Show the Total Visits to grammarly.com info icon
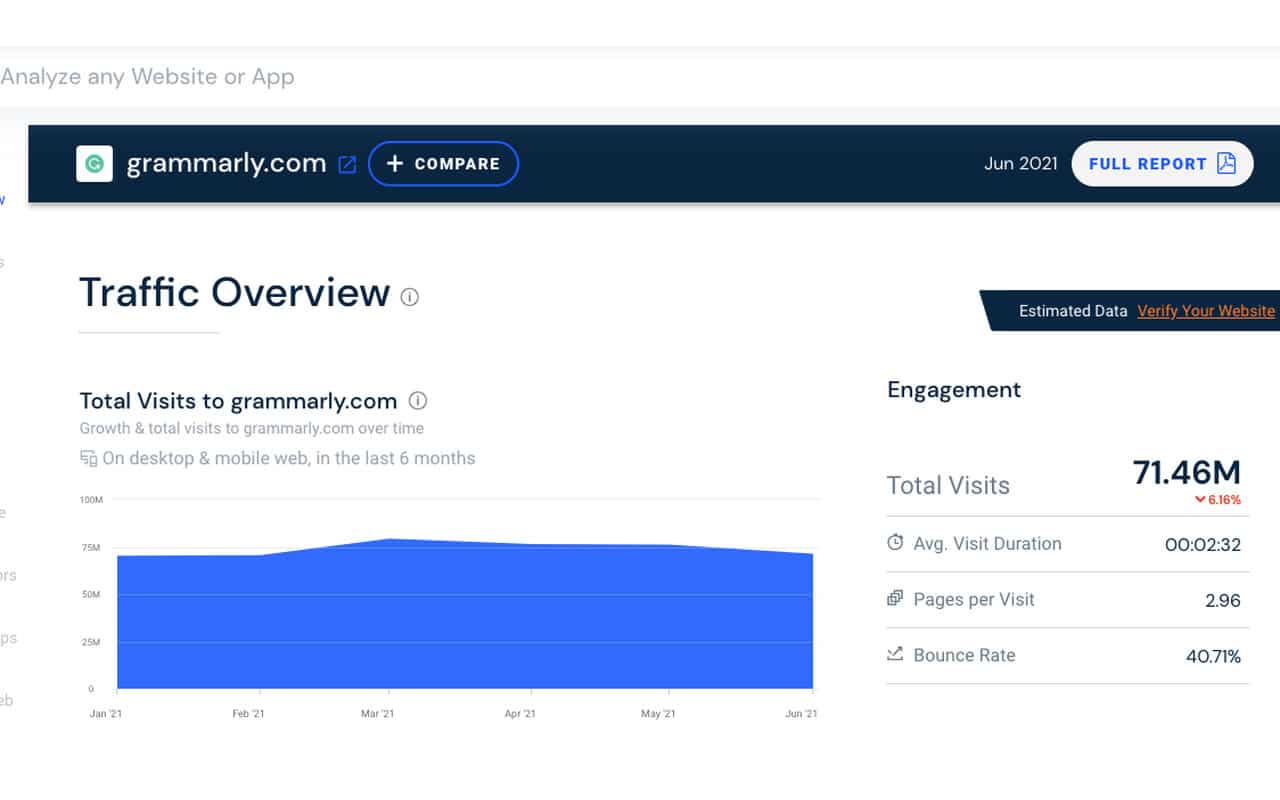 [x=418, y=401]
